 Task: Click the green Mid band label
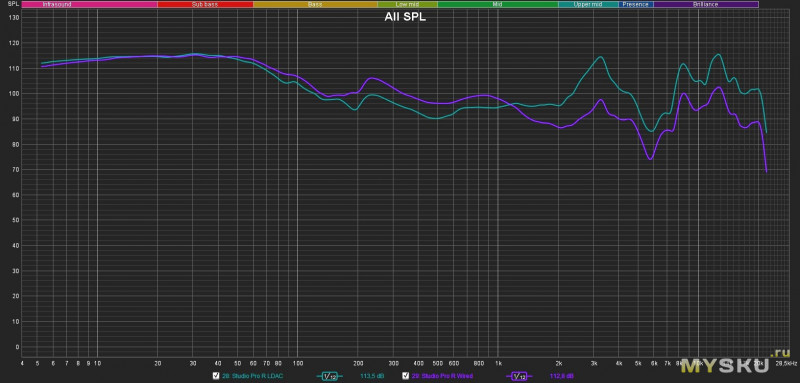[497, 4]
